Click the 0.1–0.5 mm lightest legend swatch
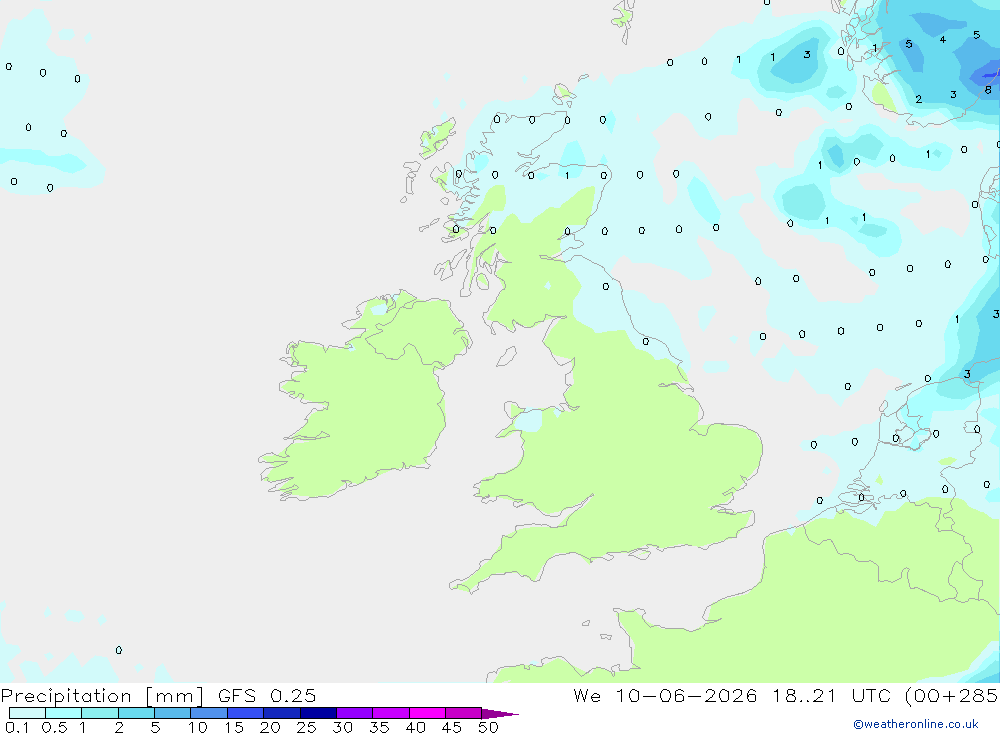Image resolution: width=1000 pixels, height=733 pixels. pyautogui.click(x=27, y=713)
